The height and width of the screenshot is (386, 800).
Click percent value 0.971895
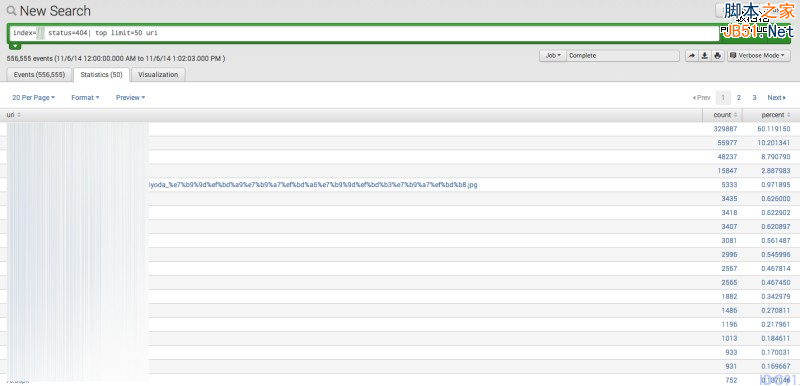[x=776, y=185]
